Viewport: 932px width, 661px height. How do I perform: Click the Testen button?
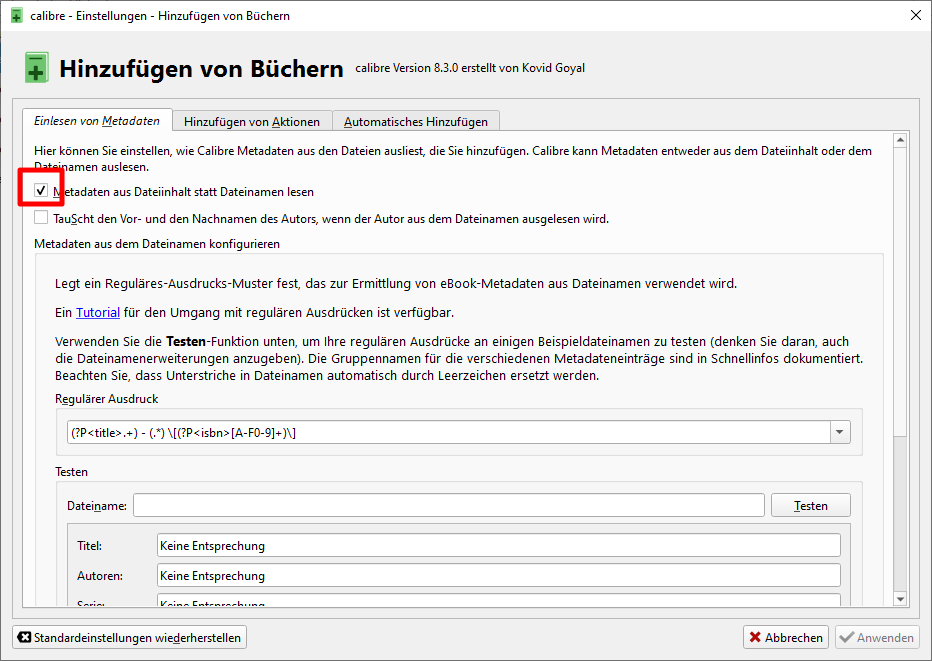click(x=811, y=505)
